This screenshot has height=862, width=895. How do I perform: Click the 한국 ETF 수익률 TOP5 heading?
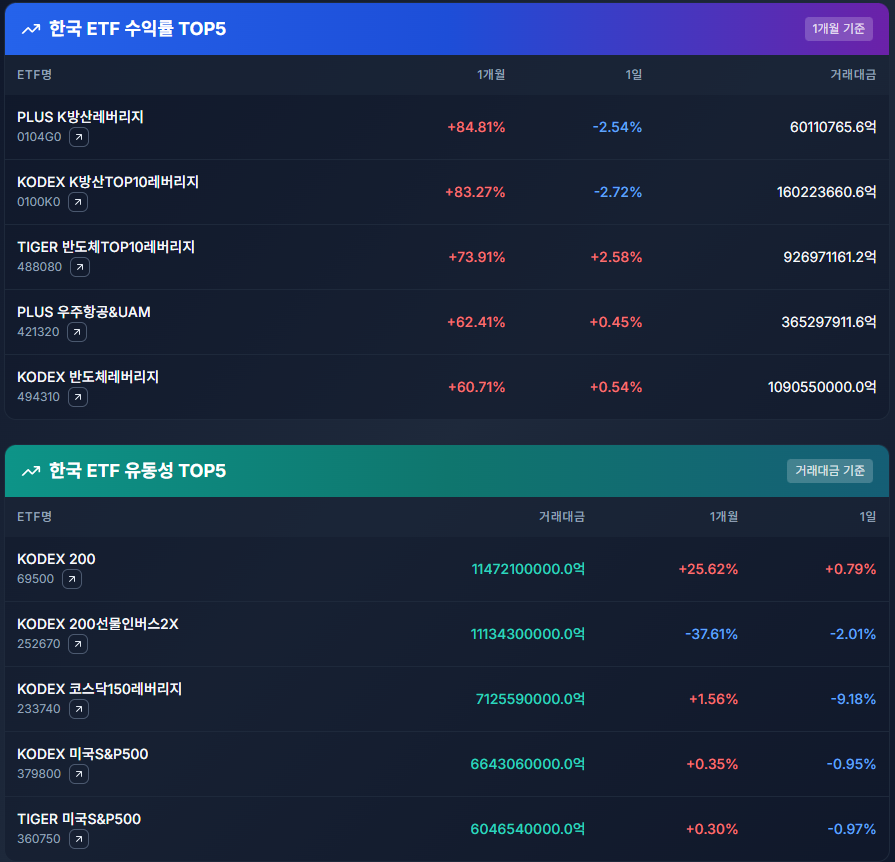137,29
